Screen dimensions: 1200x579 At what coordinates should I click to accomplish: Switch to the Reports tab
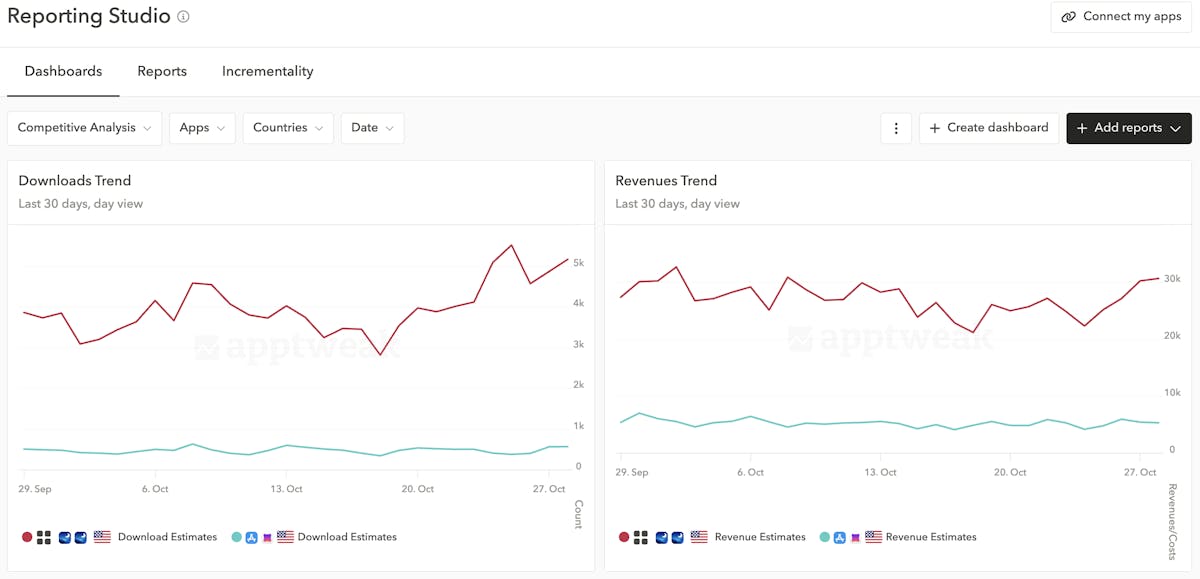162,71
